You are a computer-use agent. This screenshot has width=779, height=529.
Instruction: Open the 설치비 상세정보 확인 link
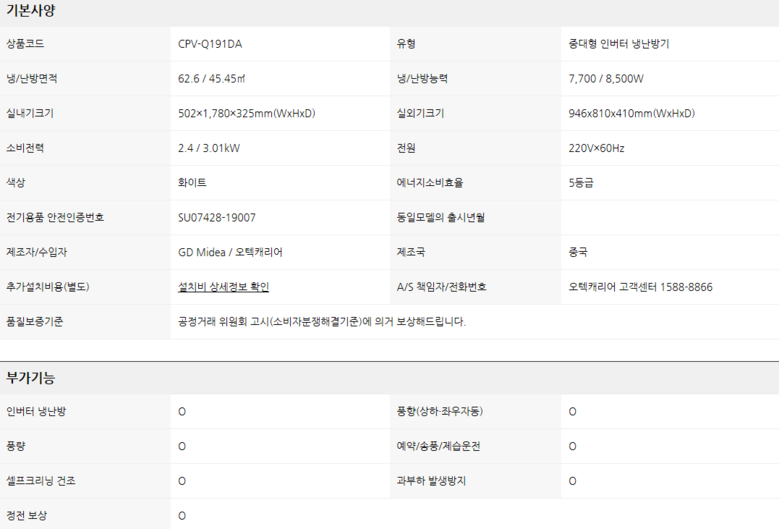[223, 287]
